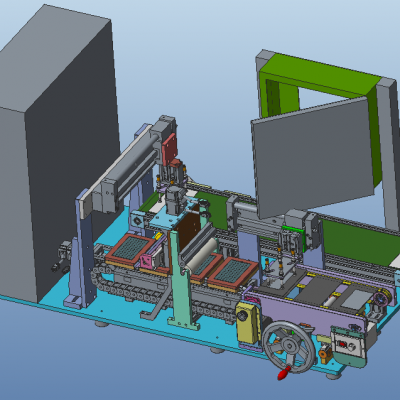This screenshot has height=400, width=400.
Task: Click the pink triangular bracket
Action: coord(147,261)
